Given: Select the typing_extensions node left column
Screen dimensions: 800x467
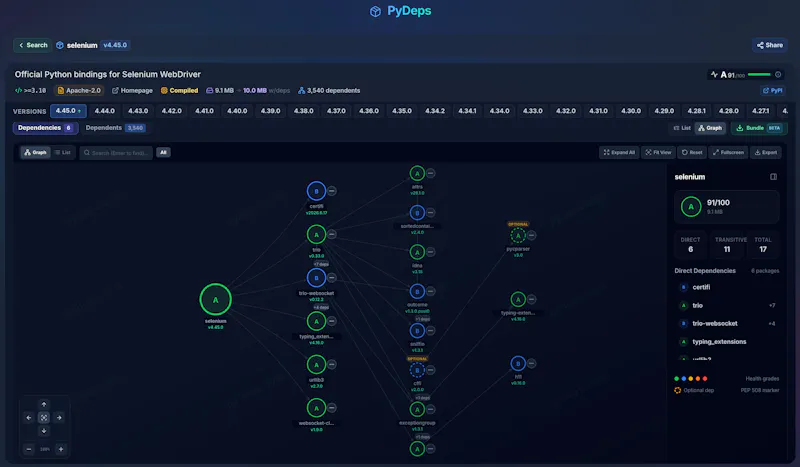Looking at the screenshot, I should click(316, 322).
